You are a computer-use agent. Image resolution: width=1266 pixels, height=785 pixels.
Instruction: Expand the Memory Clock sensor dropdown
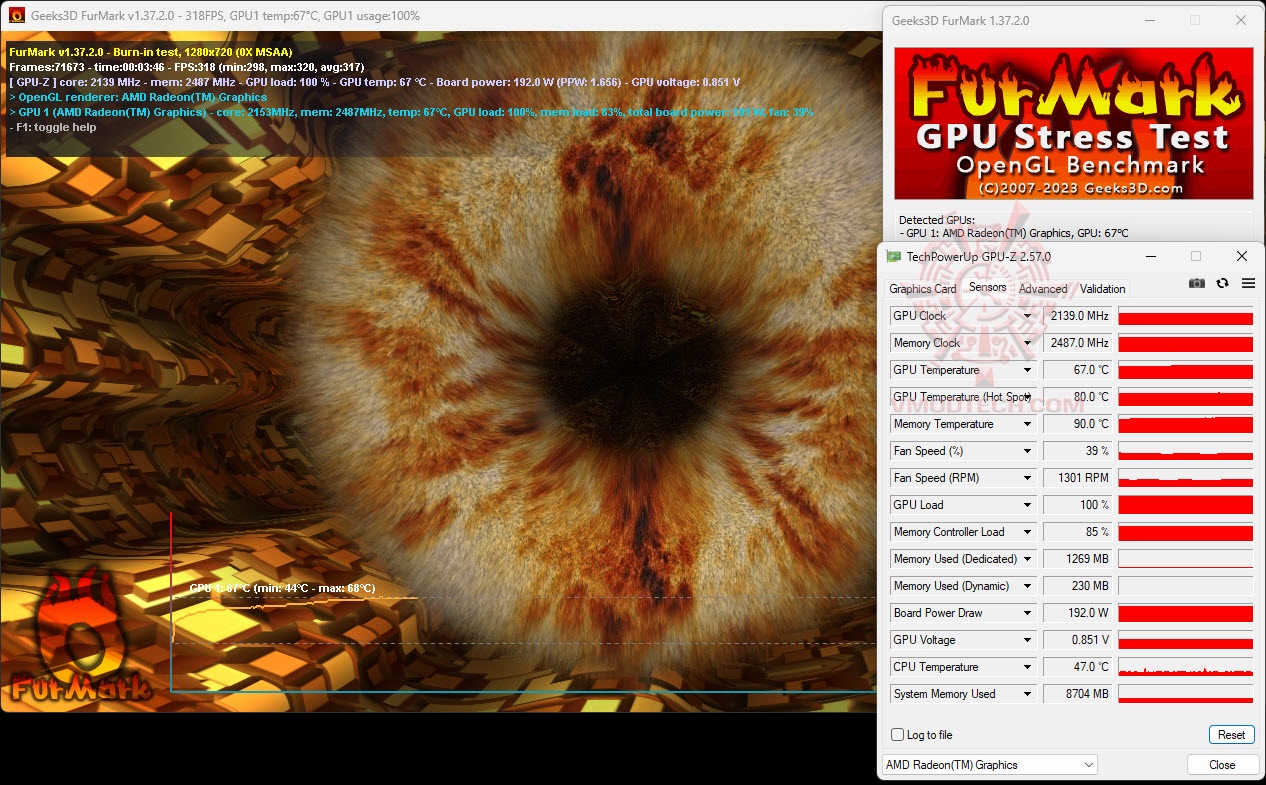click(1027, 343)
